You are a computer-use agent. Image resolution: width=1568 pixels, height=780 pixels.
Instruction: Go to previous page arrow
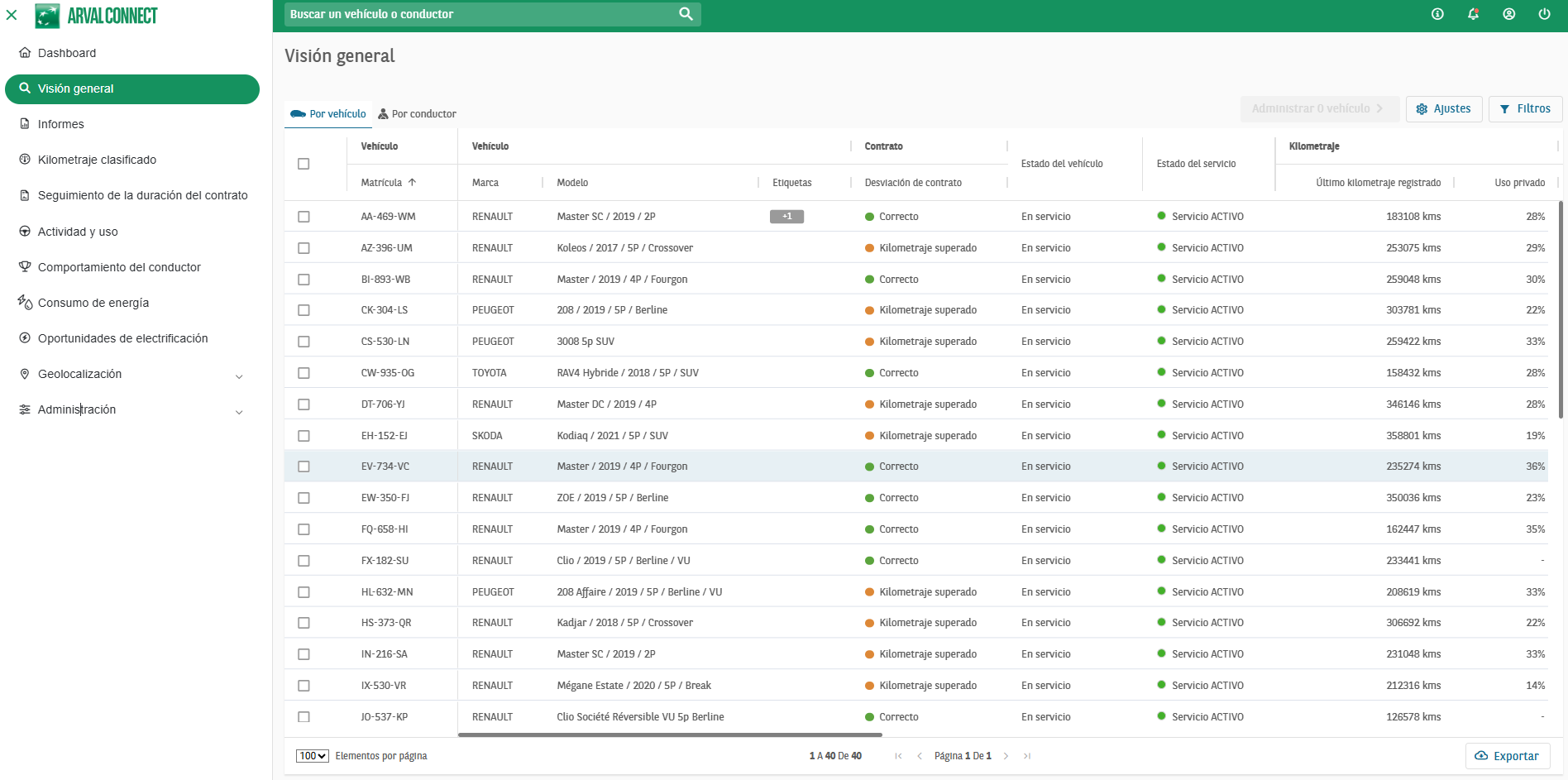point(920,756)
